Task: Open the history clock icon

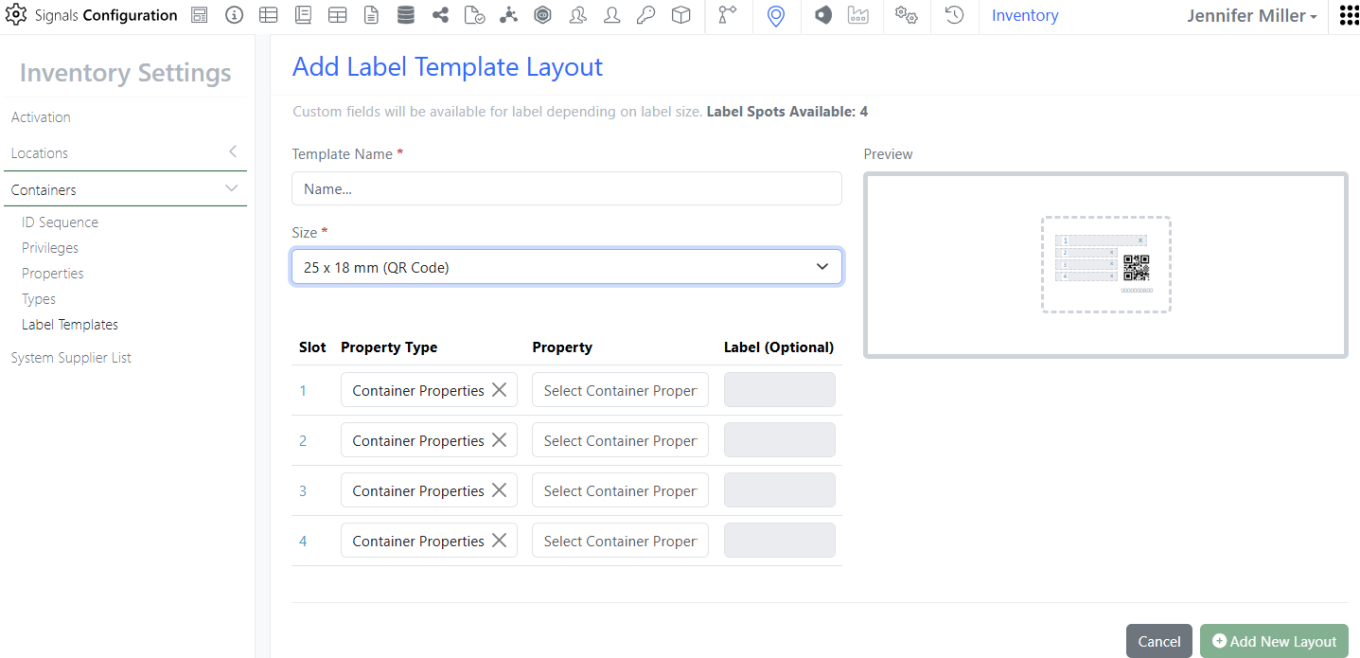Action: tap(954, 16)
